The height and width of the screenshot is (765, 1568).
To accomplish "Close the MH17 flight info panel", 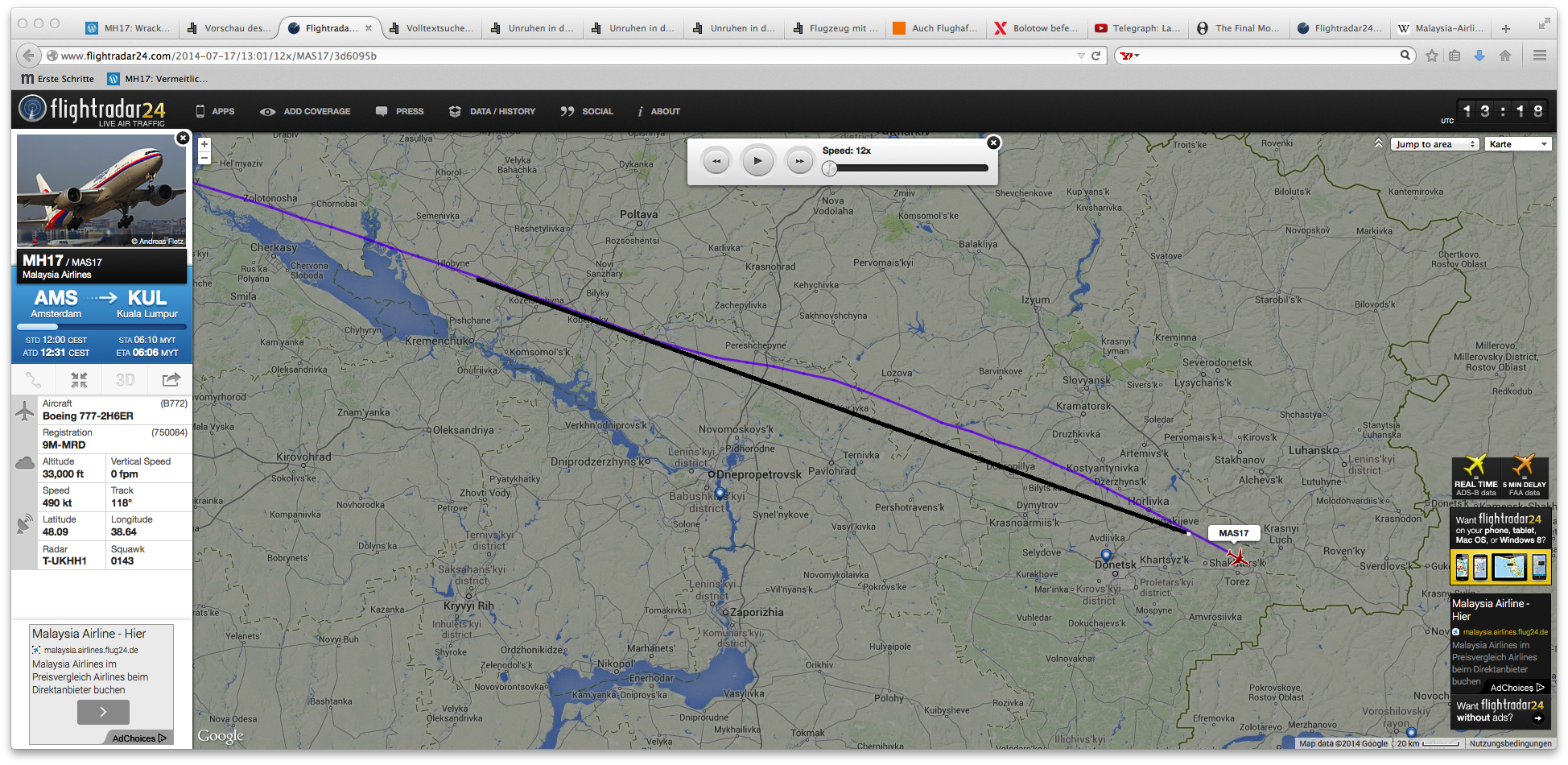I will (183, 138).
